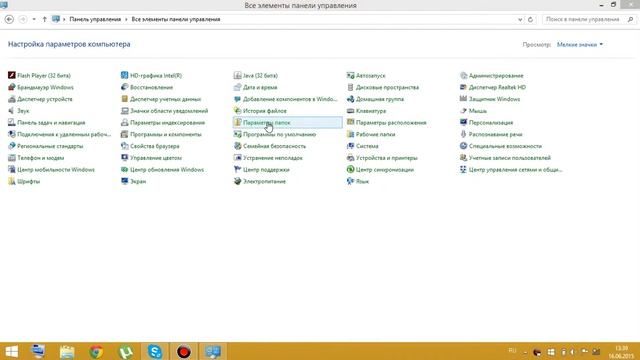The width and height of the screenshot is (640, 360).
Task: Open uTorrent from the taskbar
Action: click(126, 351)
